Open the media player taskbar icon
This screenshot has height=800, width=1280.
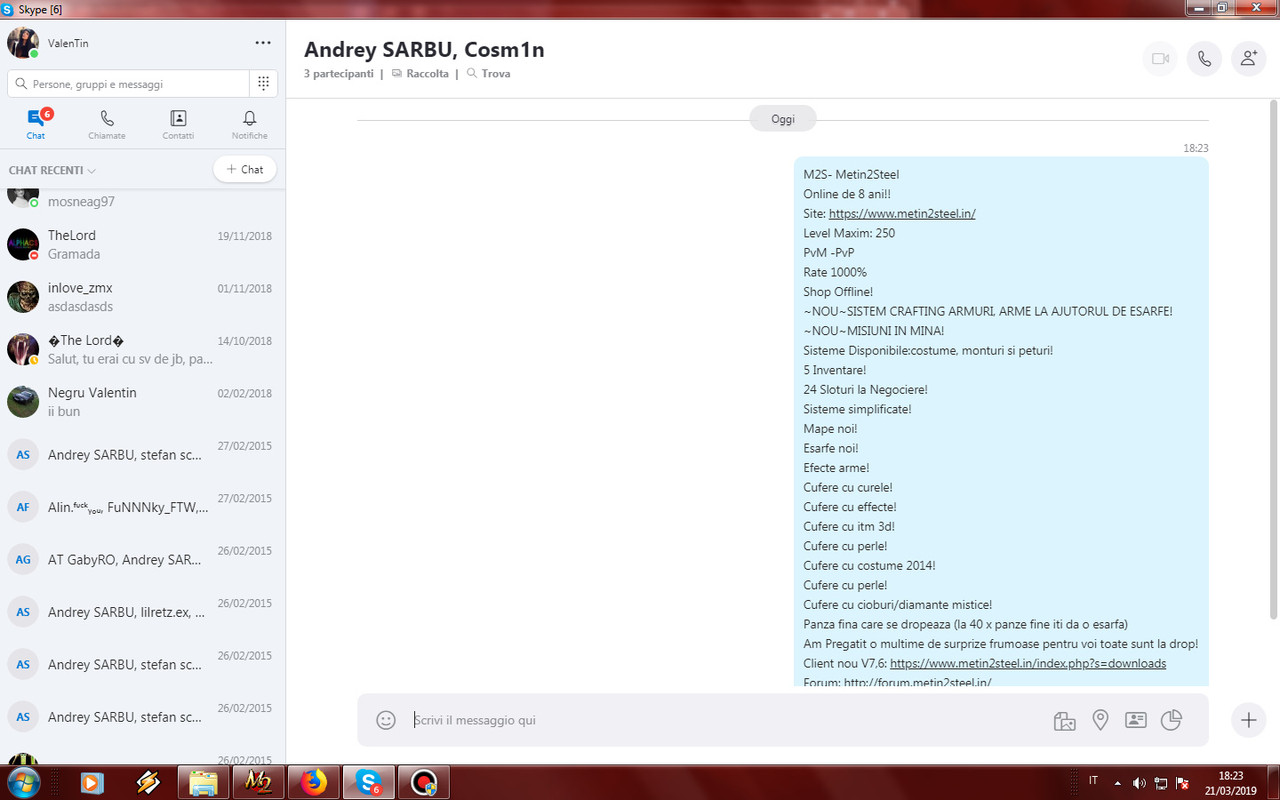tap(92, 783)
